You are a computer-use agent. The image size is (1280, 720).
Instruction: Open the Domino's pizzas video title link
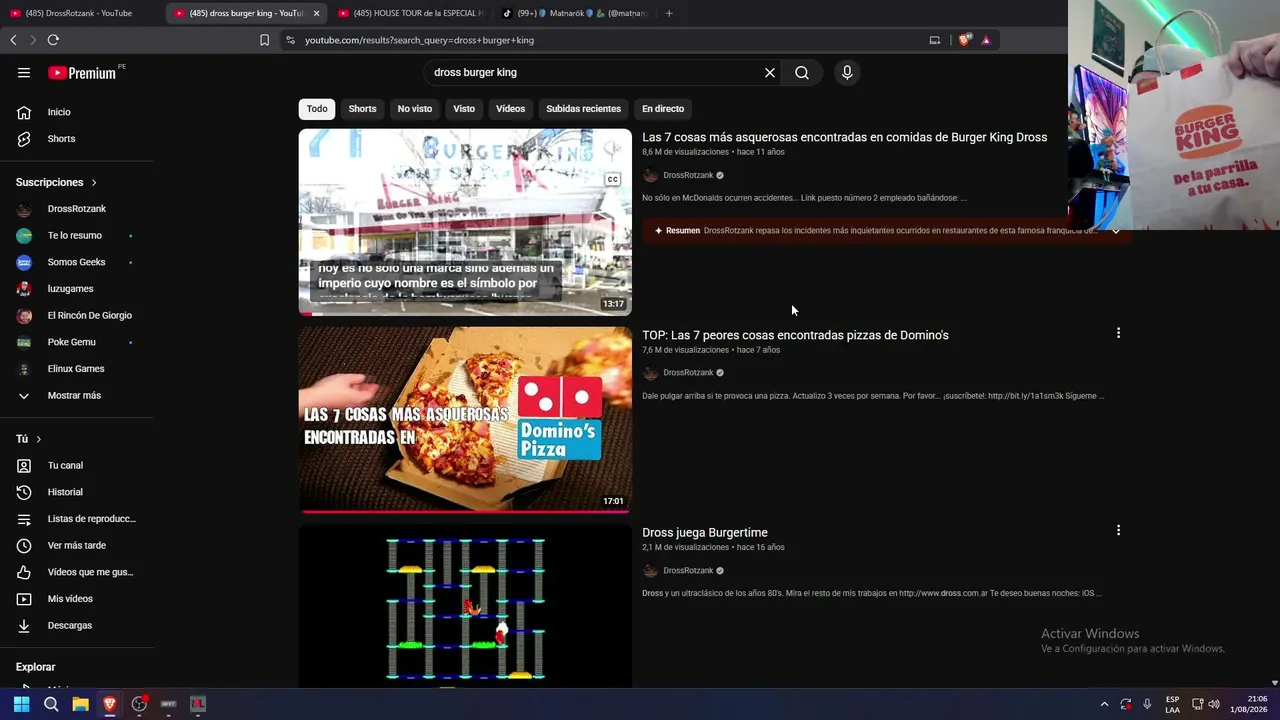point(795,335)
